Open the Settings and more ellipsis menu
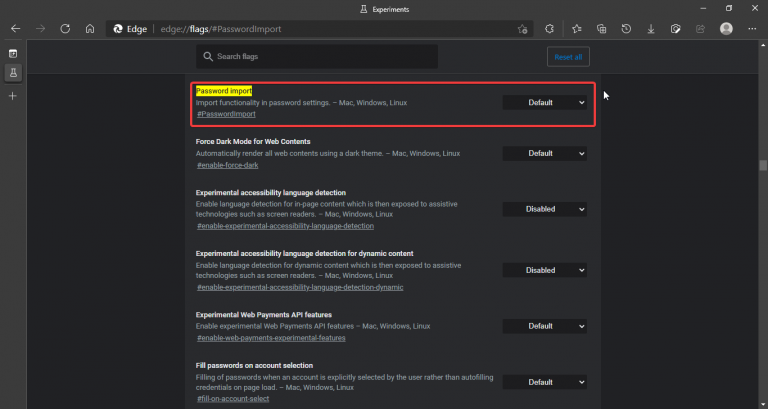Screen dimensions: 768x409 752,29
